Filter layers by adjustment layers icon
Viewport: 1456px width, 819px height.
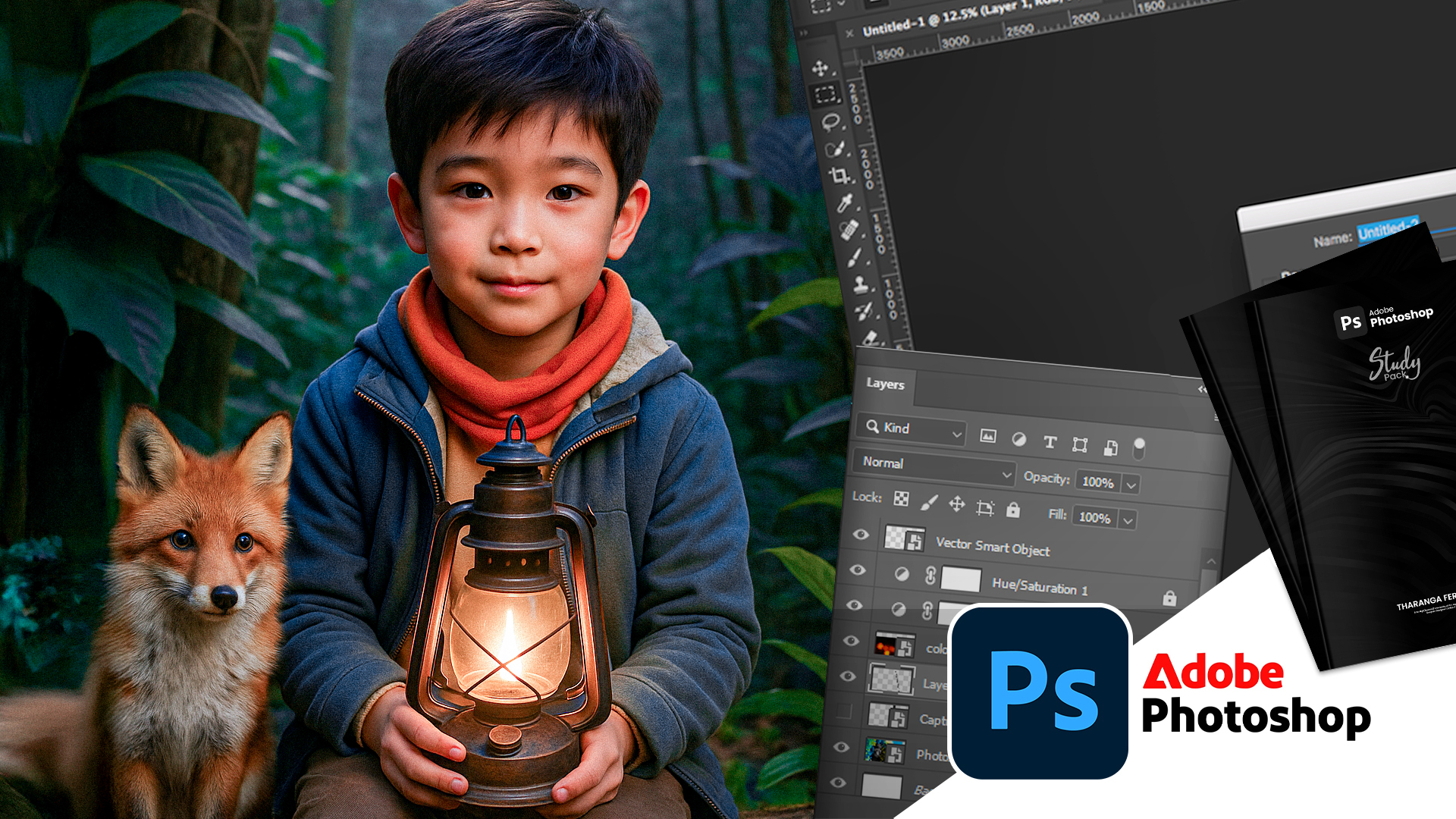[1019, 439]
